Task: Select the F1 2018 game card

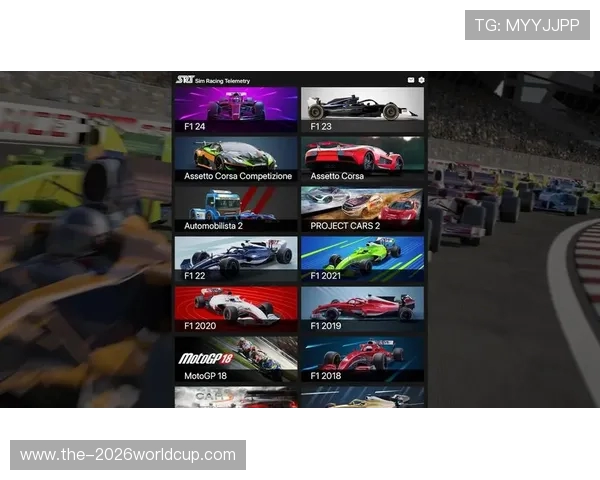Action: pyautogui.click(x=362, y=359)
